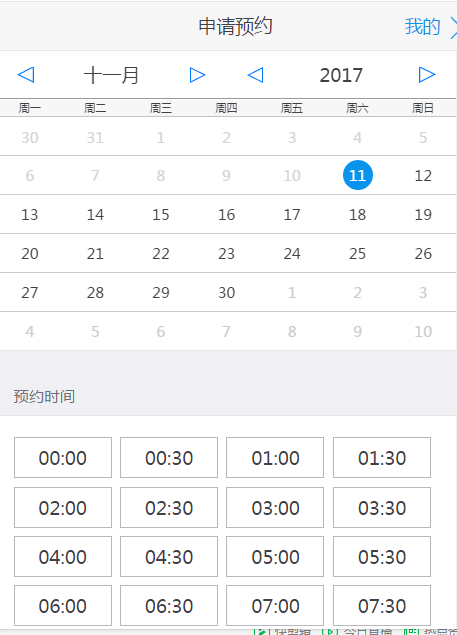Select the 00:00 time slot
Image resolution: width=457 pixels, height=635 pixels.
(63, 458)
